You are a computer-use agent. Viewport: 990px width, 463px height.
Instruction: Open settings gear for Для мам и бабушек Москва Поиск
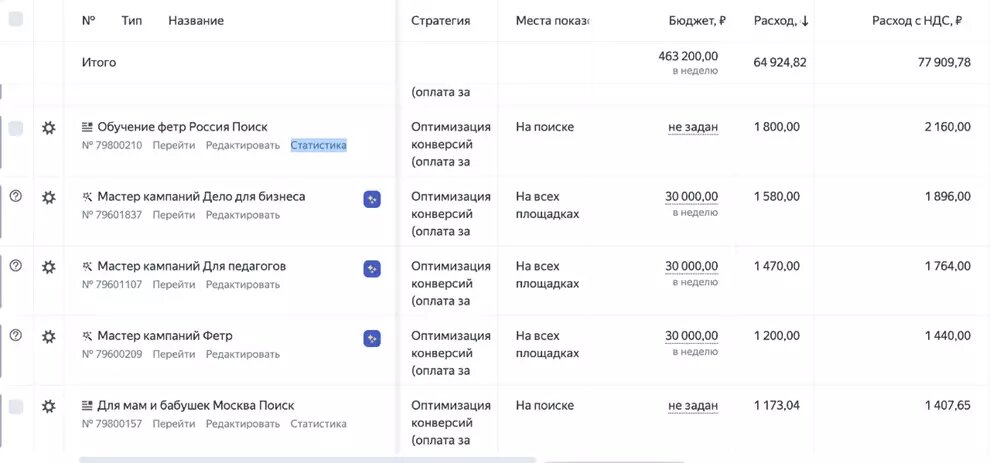[x=49, y=406]
